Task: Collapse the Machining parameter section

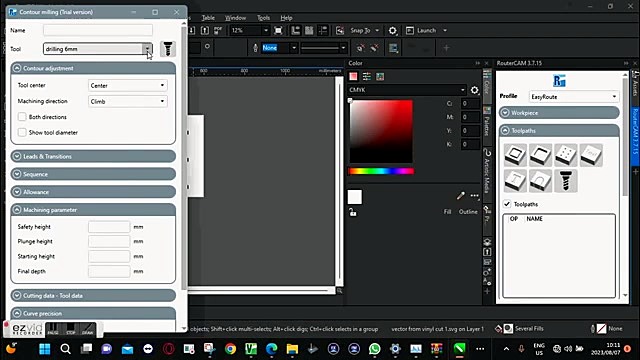Action: click(93, 210)
